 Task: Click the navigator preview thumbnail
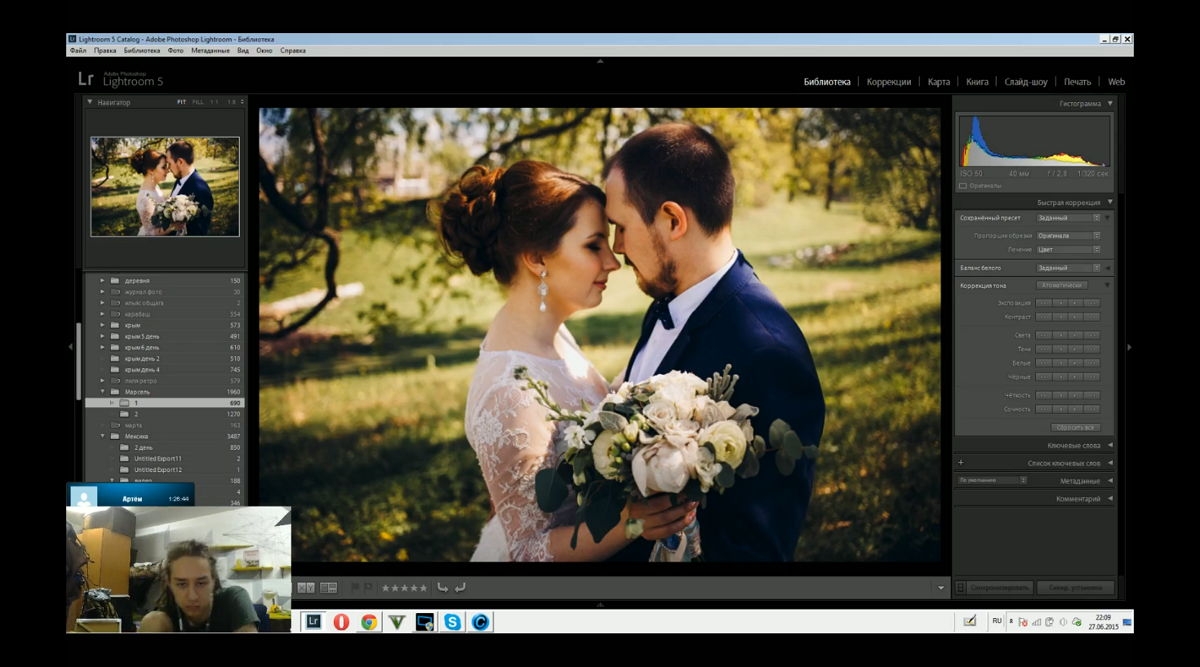pos(165,187)
